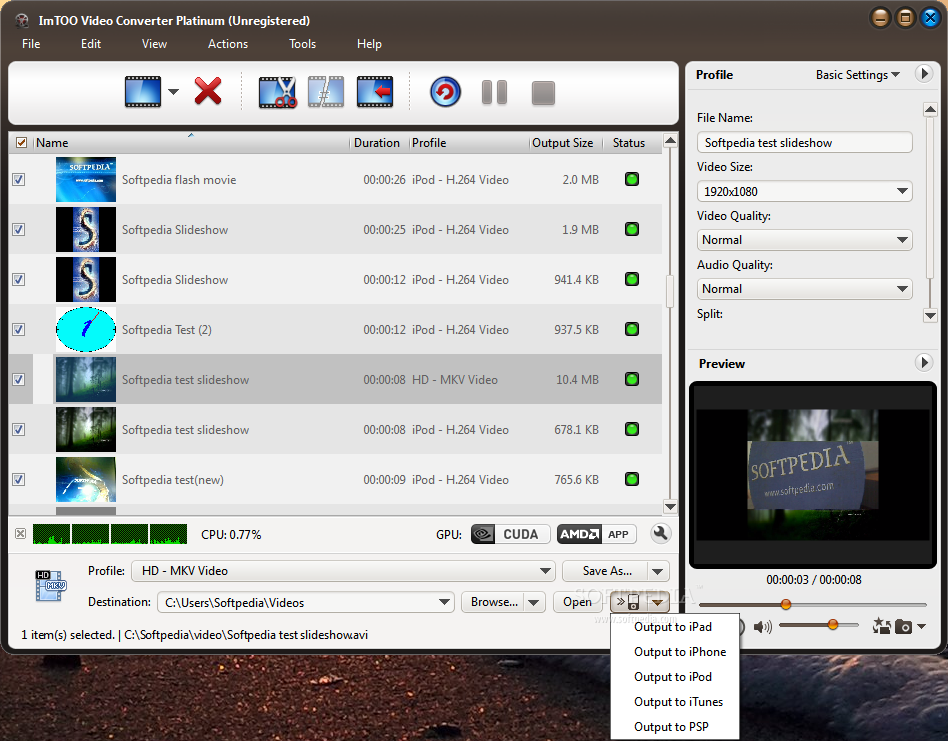Close the CPU usage graph panel
The image size is (948, 741).
pos(21,534)
